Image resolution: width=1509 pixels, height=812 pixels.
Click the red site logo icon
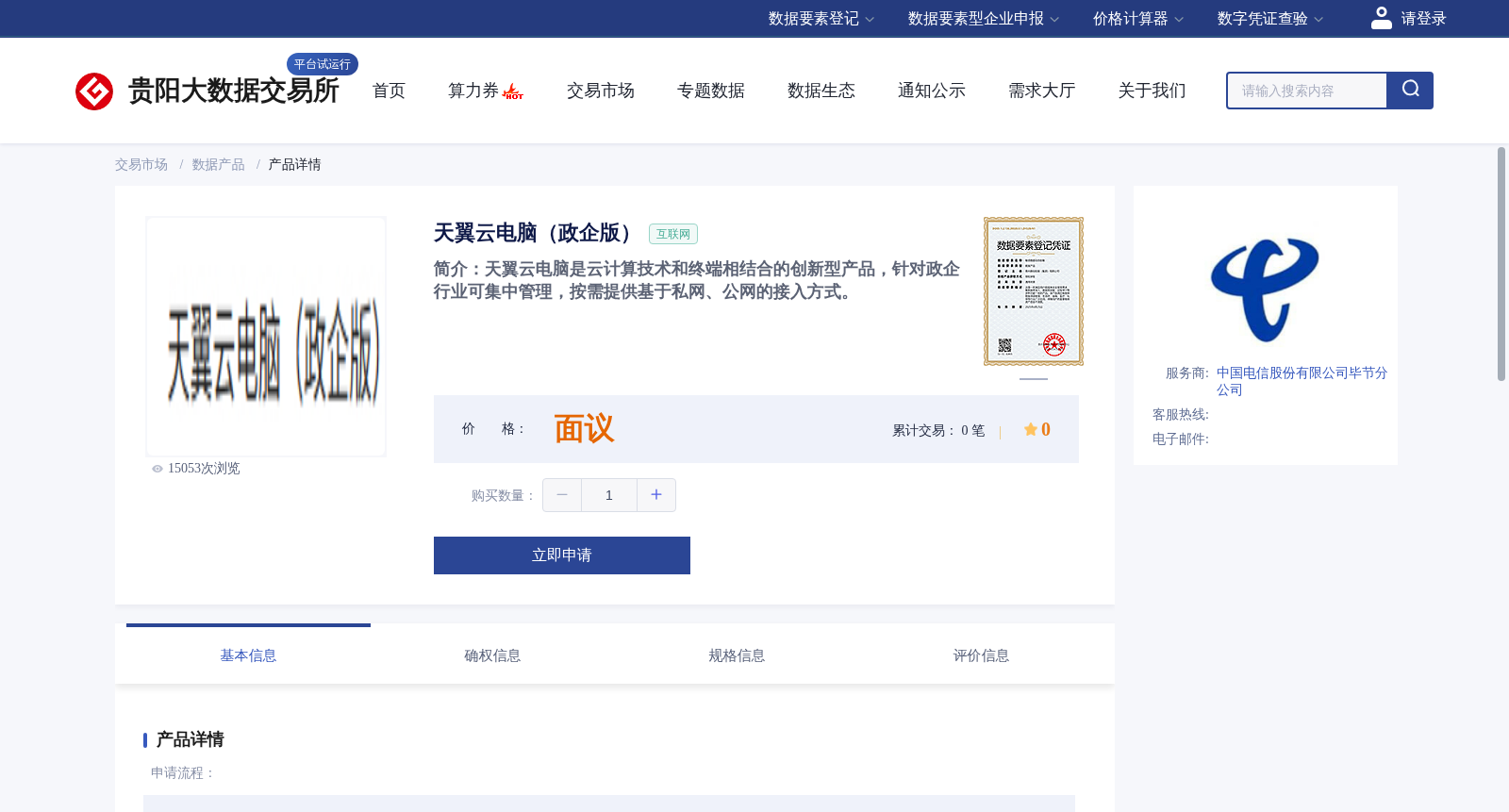[94, 91]
